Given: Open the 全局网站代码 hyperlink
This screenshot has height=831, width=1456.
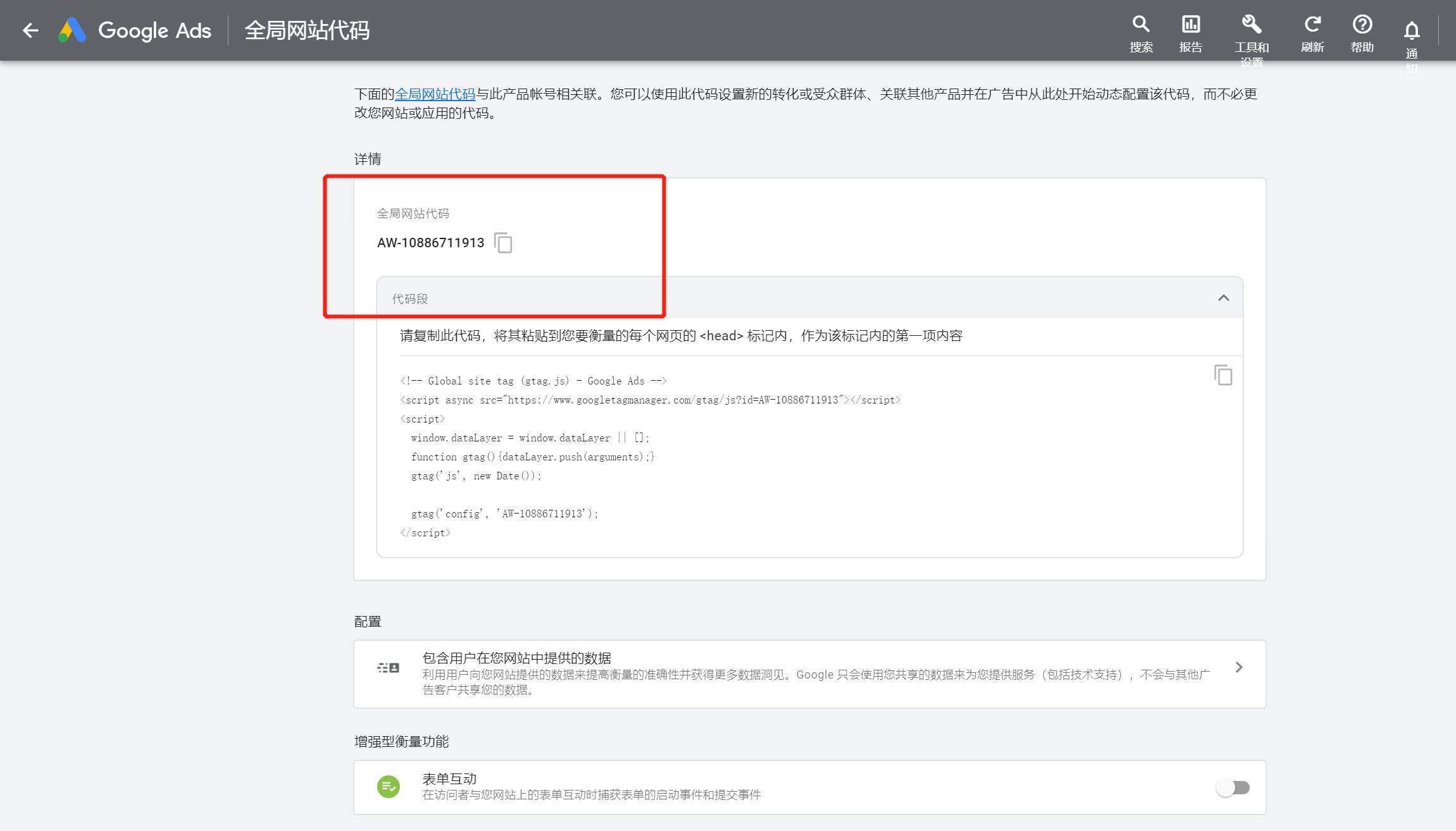Looking at the screenshot, I should tap(435, 94).
